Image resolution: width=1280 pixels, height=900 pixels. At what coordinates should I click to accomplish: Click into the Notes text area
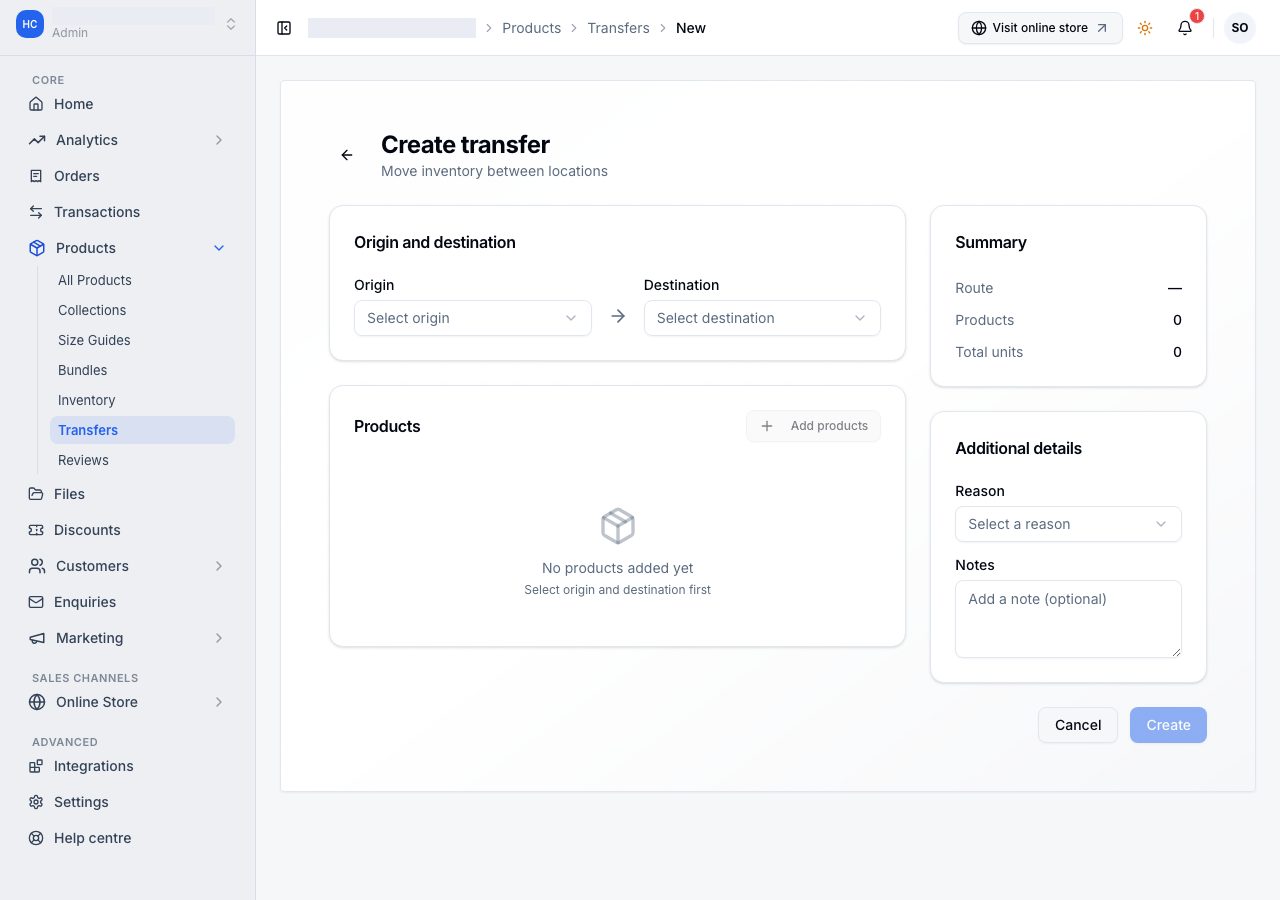point(1068,619)
